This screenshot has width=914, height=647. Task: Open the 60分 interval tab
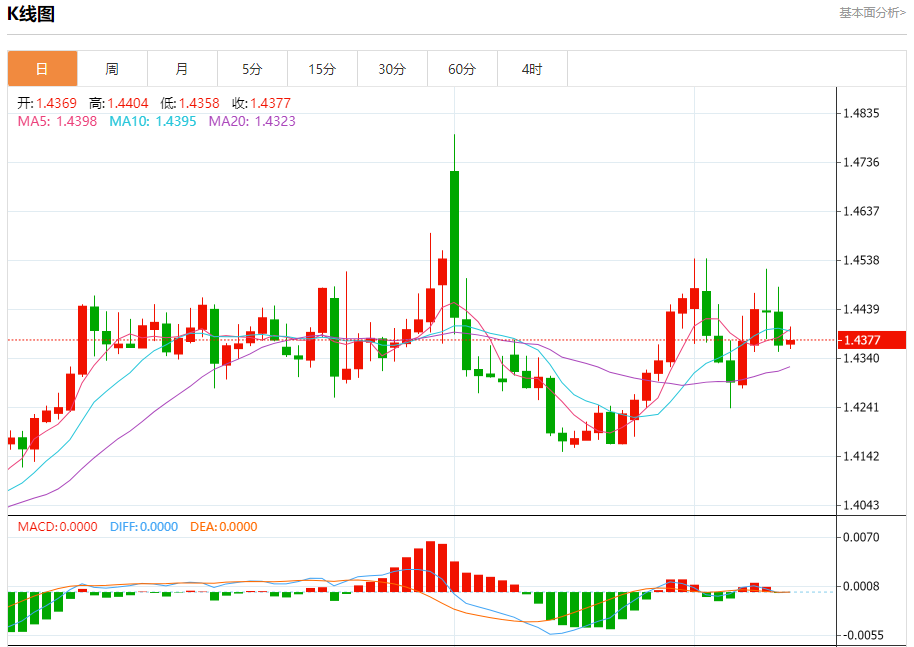462,69
